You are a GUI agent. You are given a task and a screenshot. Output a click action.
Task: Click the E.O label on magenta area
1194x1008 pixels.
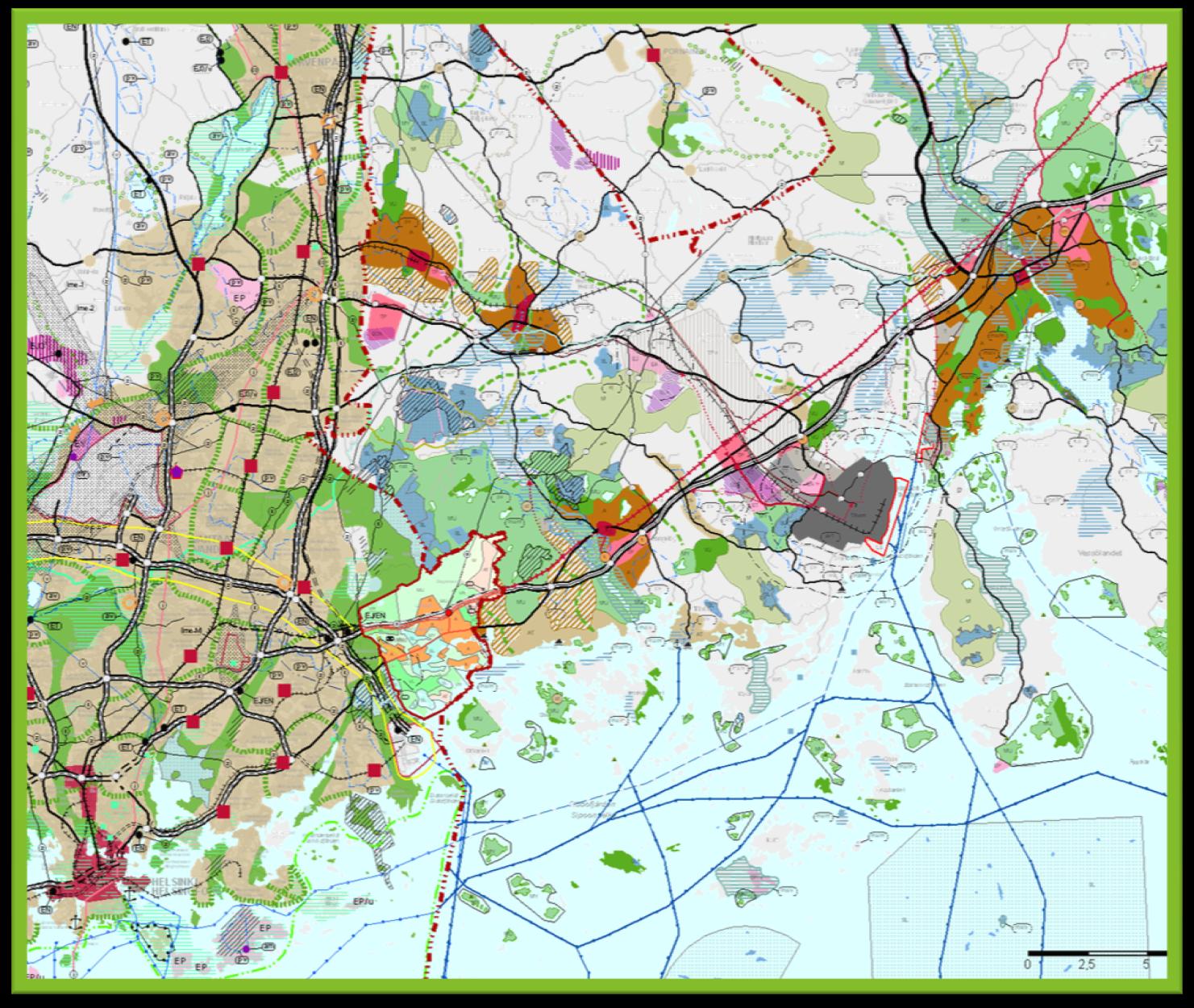pyautogui.click(x=38, y=347)
